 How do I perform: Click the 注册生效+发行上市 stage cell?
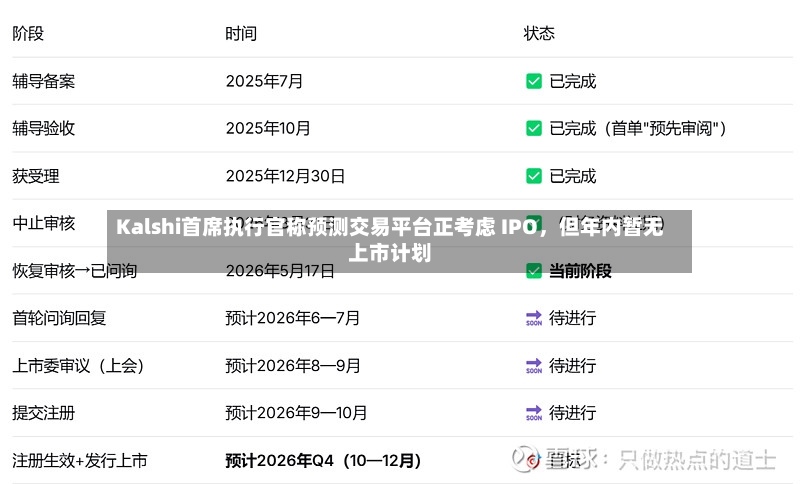point(80,461)
